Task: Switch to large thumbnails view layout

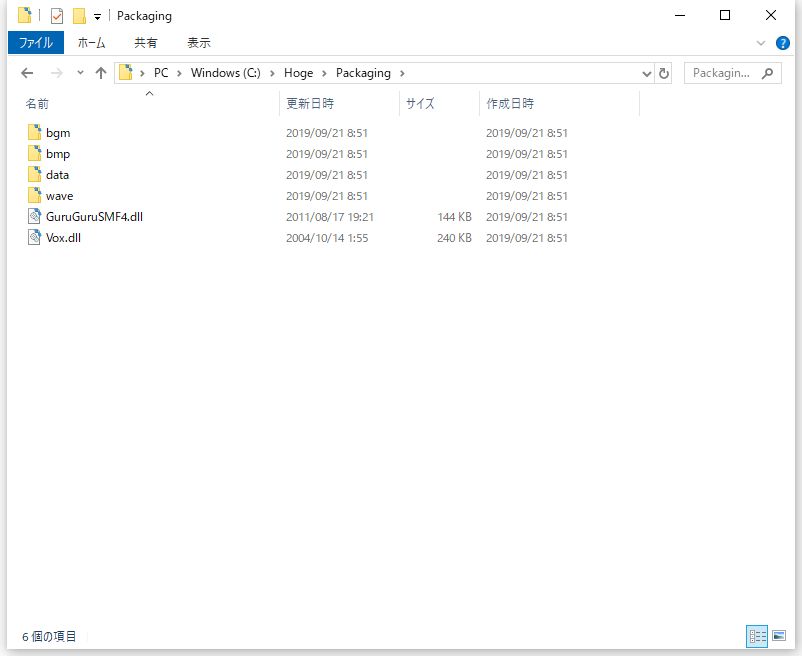Action: pos(779,636)
